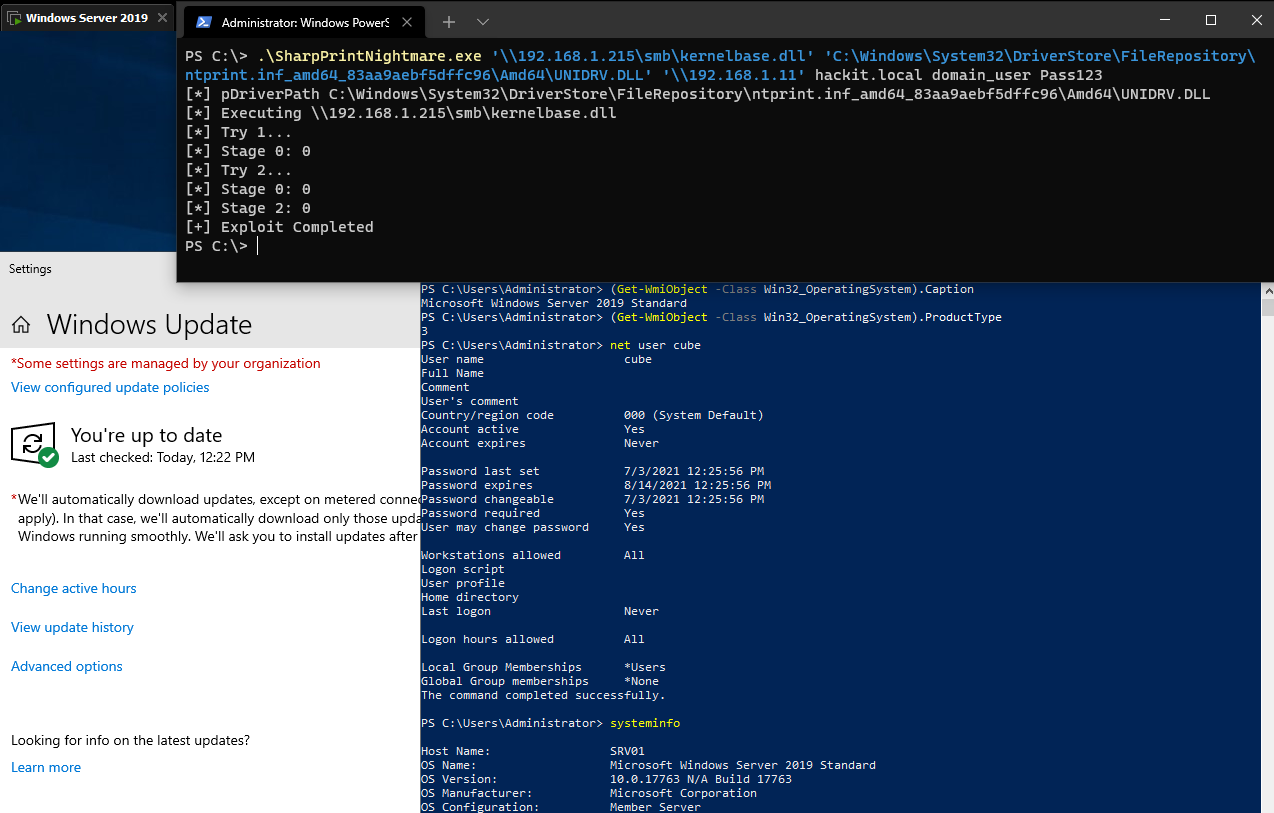Click Learn more link
The image size is (1274, 813).
(46, 767)
